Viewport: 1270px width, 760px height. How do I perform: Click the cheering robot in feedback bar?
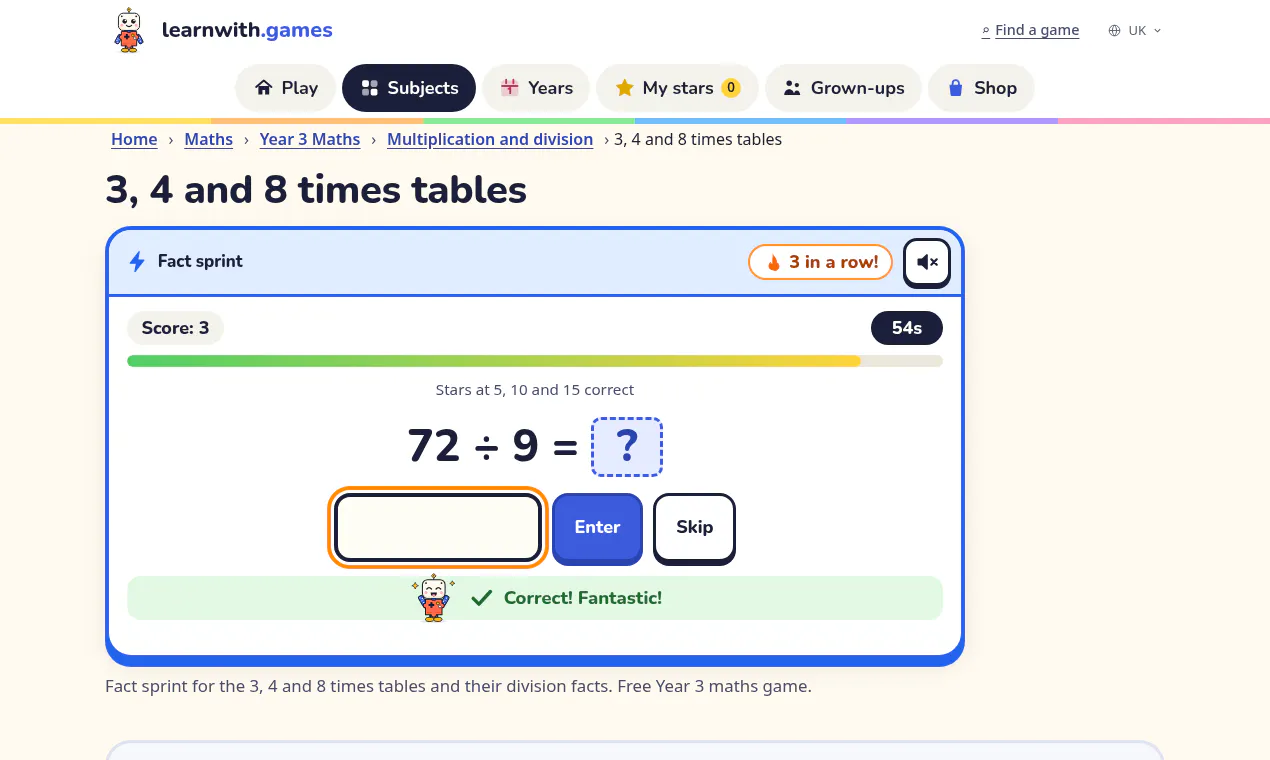coord(433,598)
